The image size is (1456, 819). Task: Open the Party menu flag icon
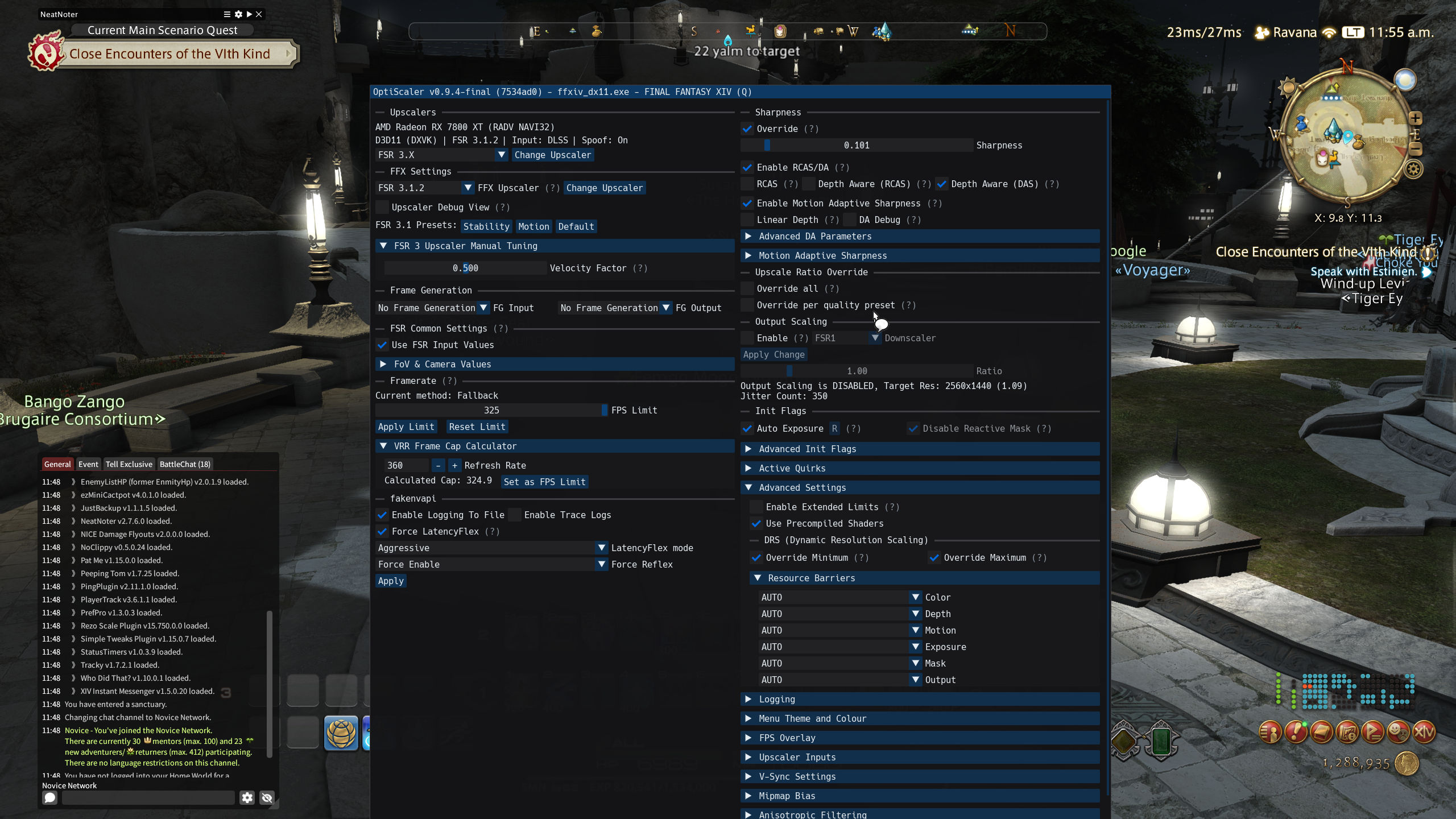click(1372, 732)
